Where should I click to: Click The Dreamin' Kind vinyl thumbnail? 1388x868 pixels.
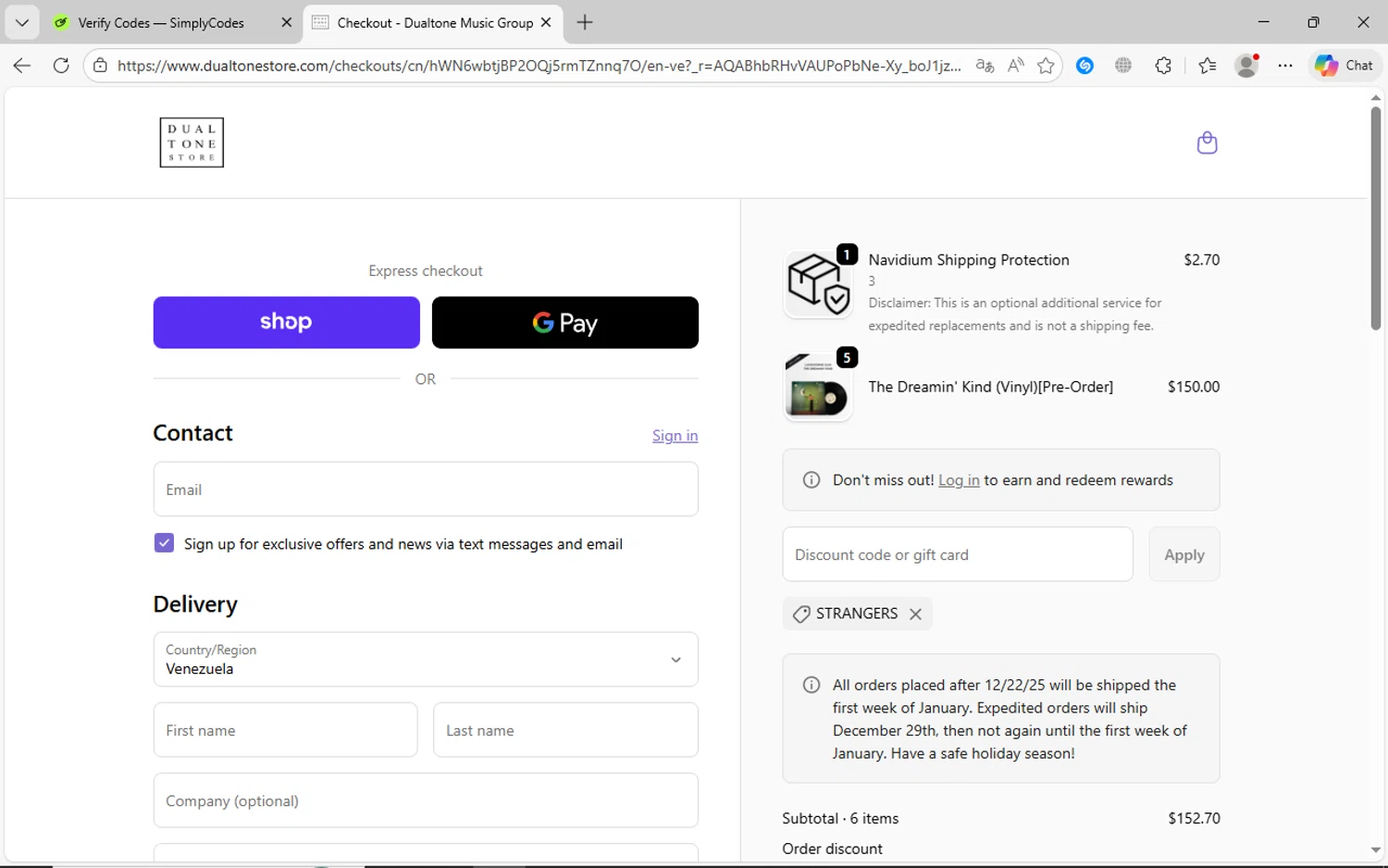[818, 387]
